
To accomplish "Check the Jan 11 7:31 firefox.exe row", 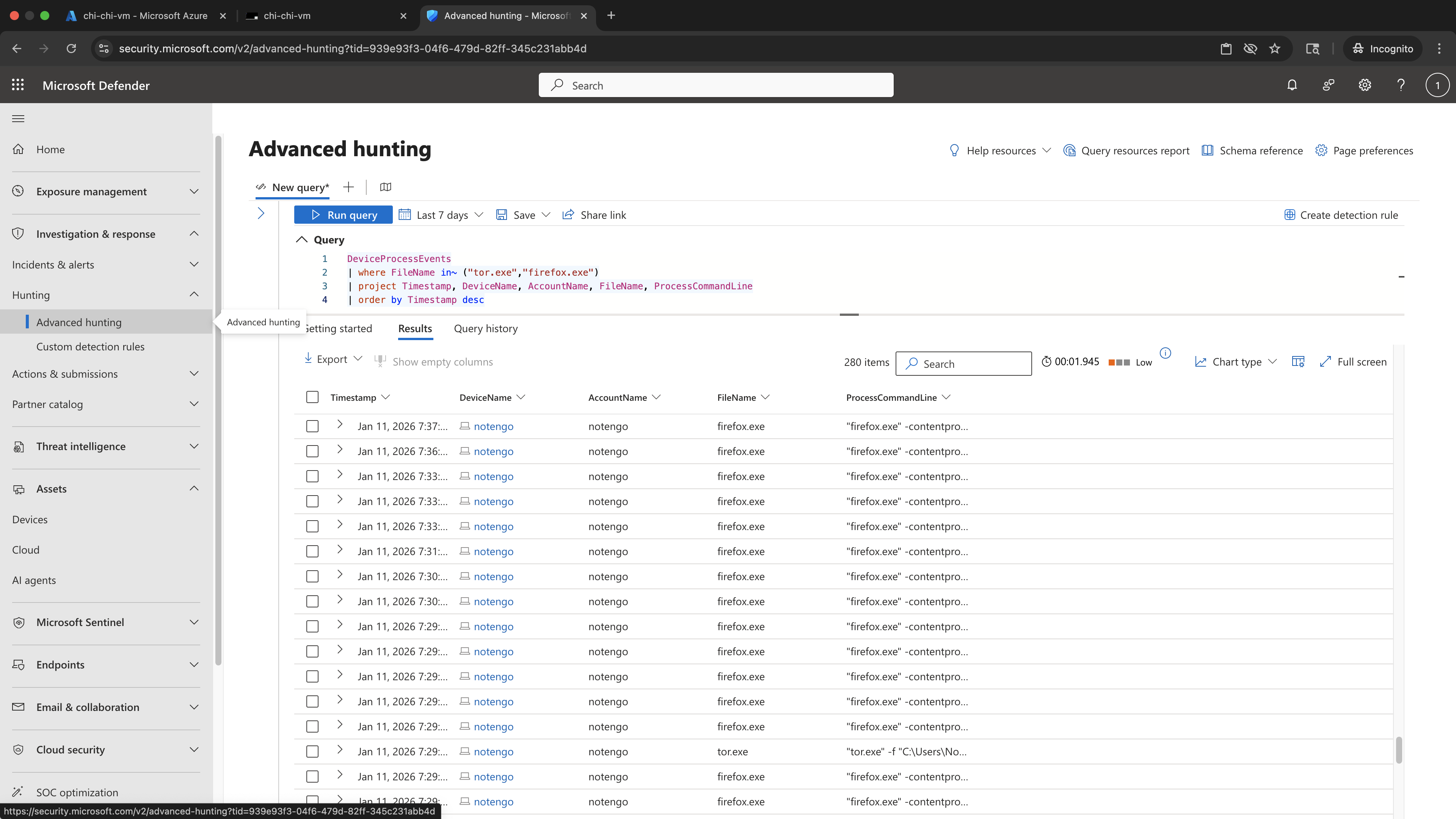I will point(312,551).
